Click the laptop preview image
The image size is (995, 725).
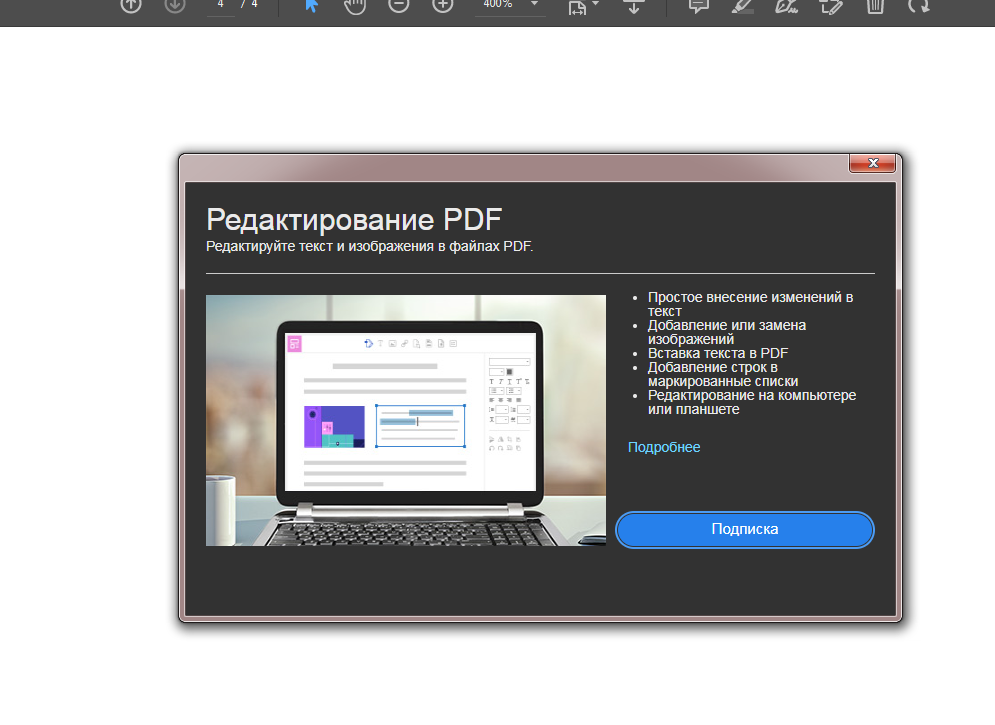click(x=405, y=420)
